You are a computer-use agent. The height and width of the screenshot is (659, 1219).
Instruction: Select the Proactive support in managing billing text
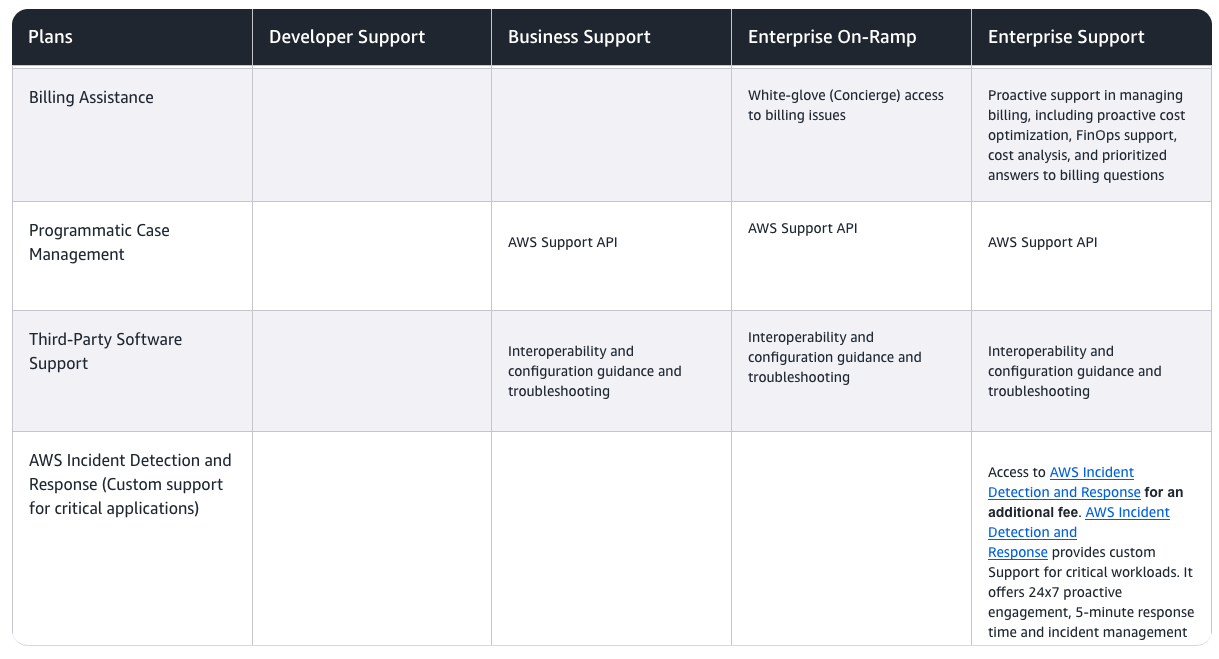coord(1085,135)
